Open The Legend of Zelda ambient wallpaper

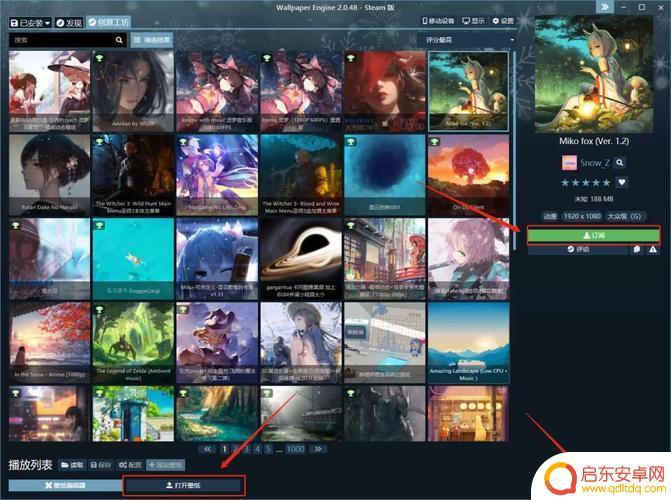coord(134,342)
